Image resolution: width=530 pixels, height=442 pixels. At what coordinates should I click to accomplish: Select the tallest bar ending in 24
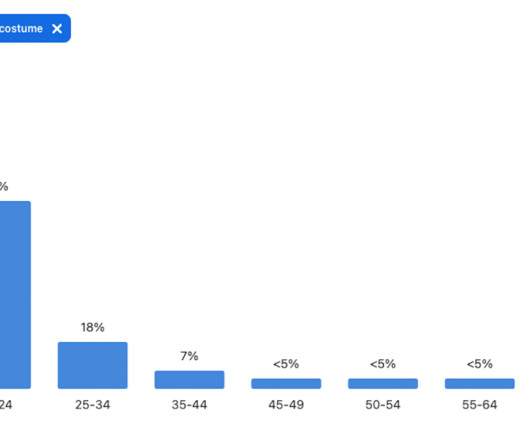(15, 295)
